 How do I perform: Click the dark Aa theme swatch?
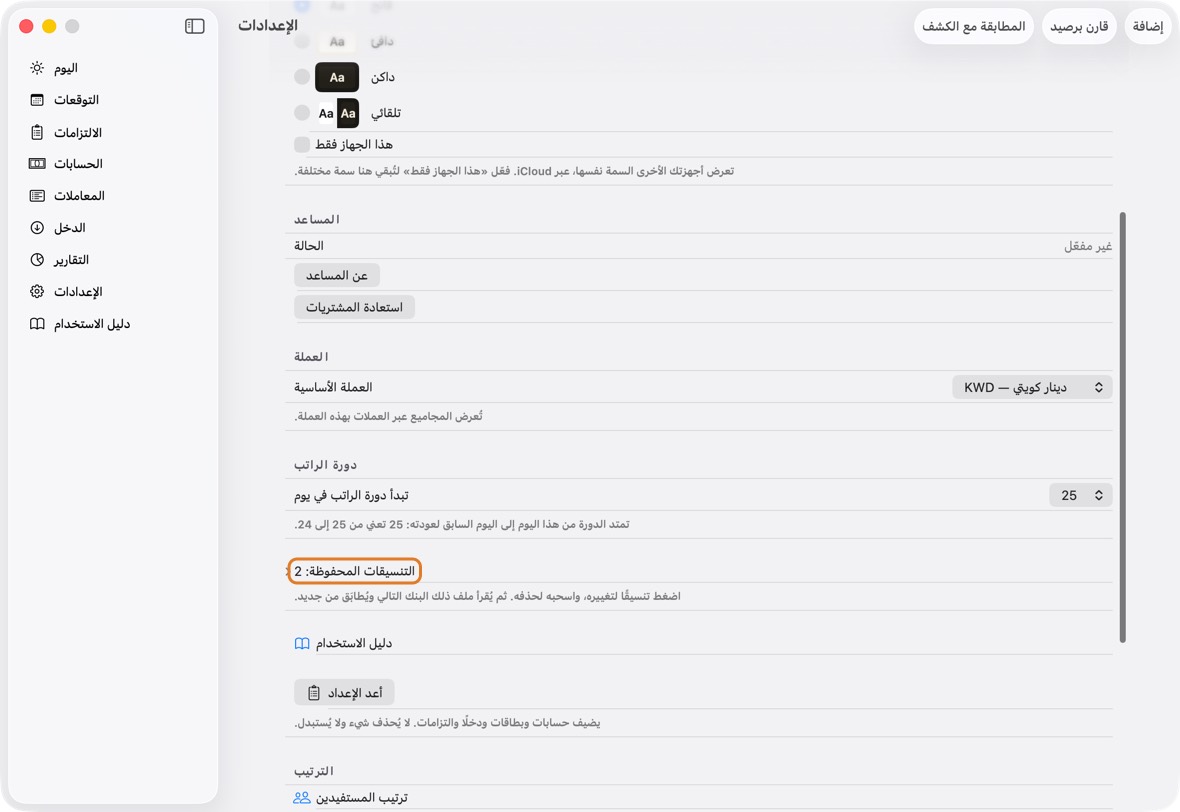pyautogui.click(x=336, y=78)
